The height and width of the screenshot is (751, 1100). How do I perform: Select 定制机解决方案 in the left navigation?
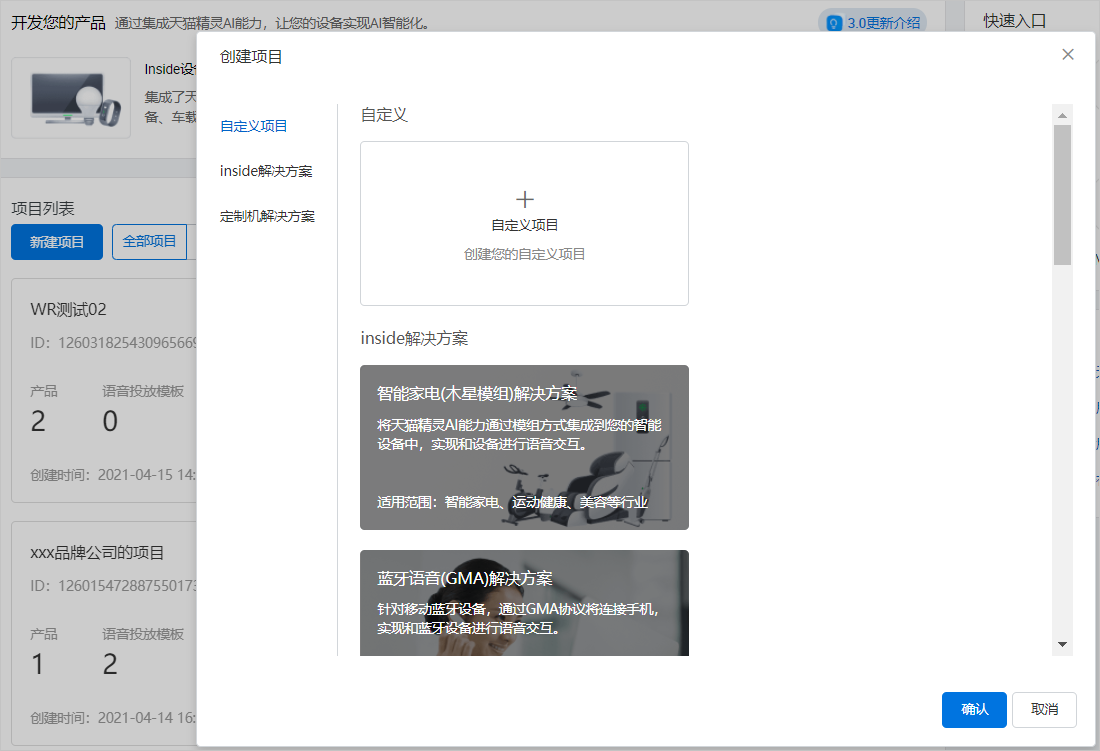coord(267,216)
